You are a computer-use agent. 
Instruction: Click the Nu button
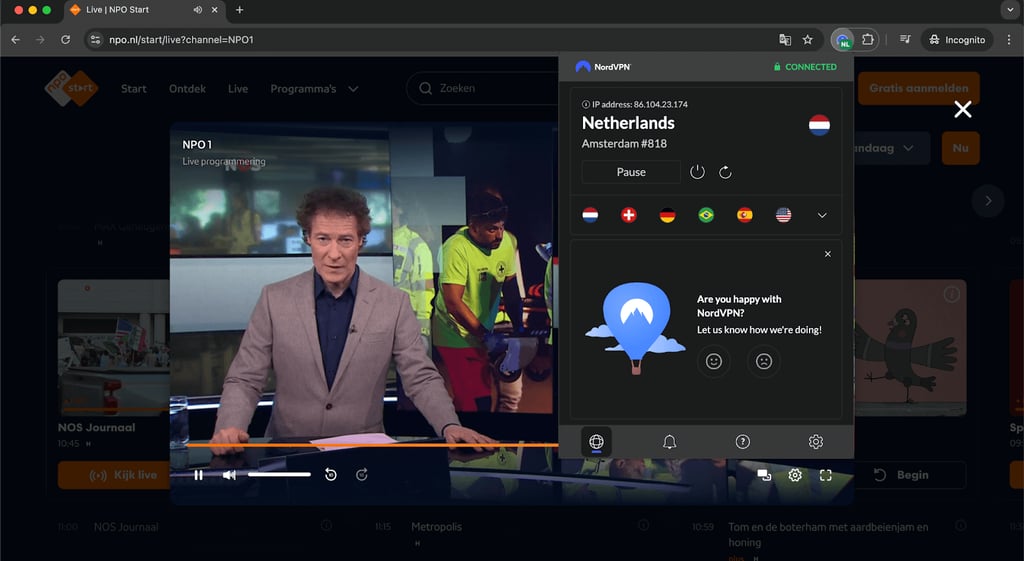(x=961, y=148)
